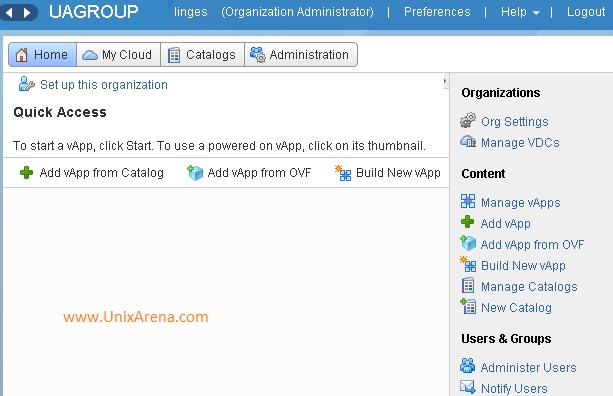Image resolution: width=613 pixels, height=396 pixels.
Task: Click the cube icon for Add vApp from OVF in Quick Access
Action: point(195,172)
